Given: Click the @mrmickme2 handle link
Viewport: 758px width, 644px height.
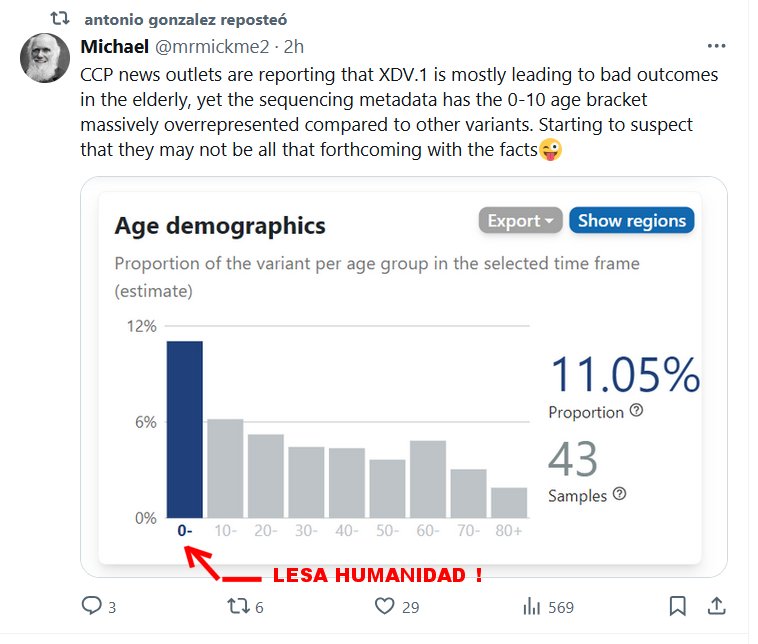Looking at the screenshot, I should [216, 47].
